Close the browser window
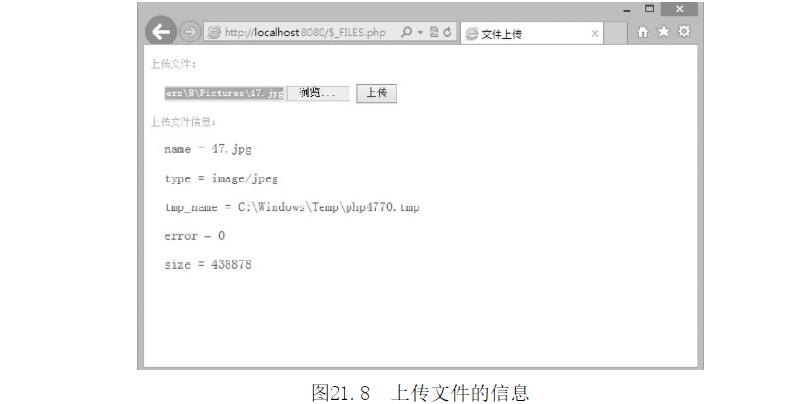 (x=680, y=9)
